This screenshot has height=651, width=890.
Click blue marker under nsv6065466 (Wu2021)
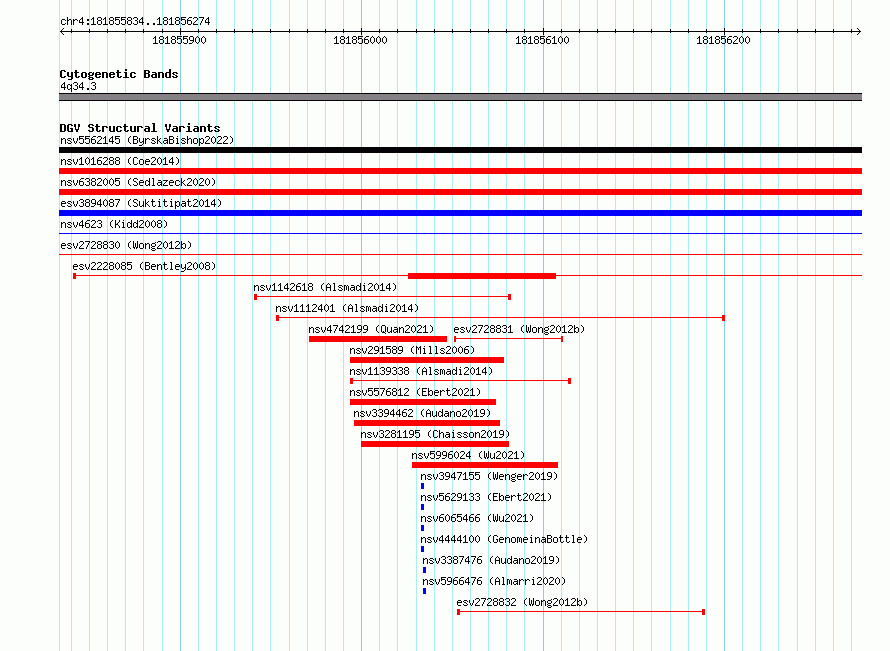coord(422,528)
